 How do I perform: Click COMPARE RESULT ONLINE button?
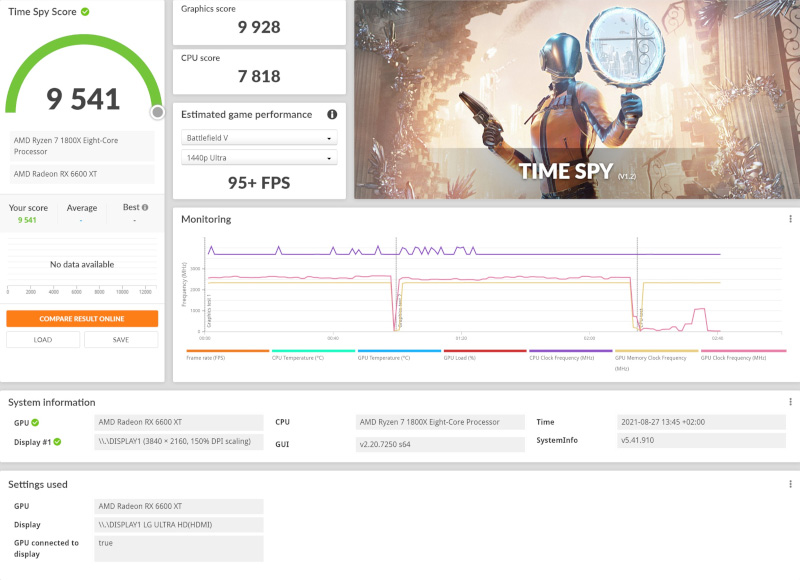82,319
